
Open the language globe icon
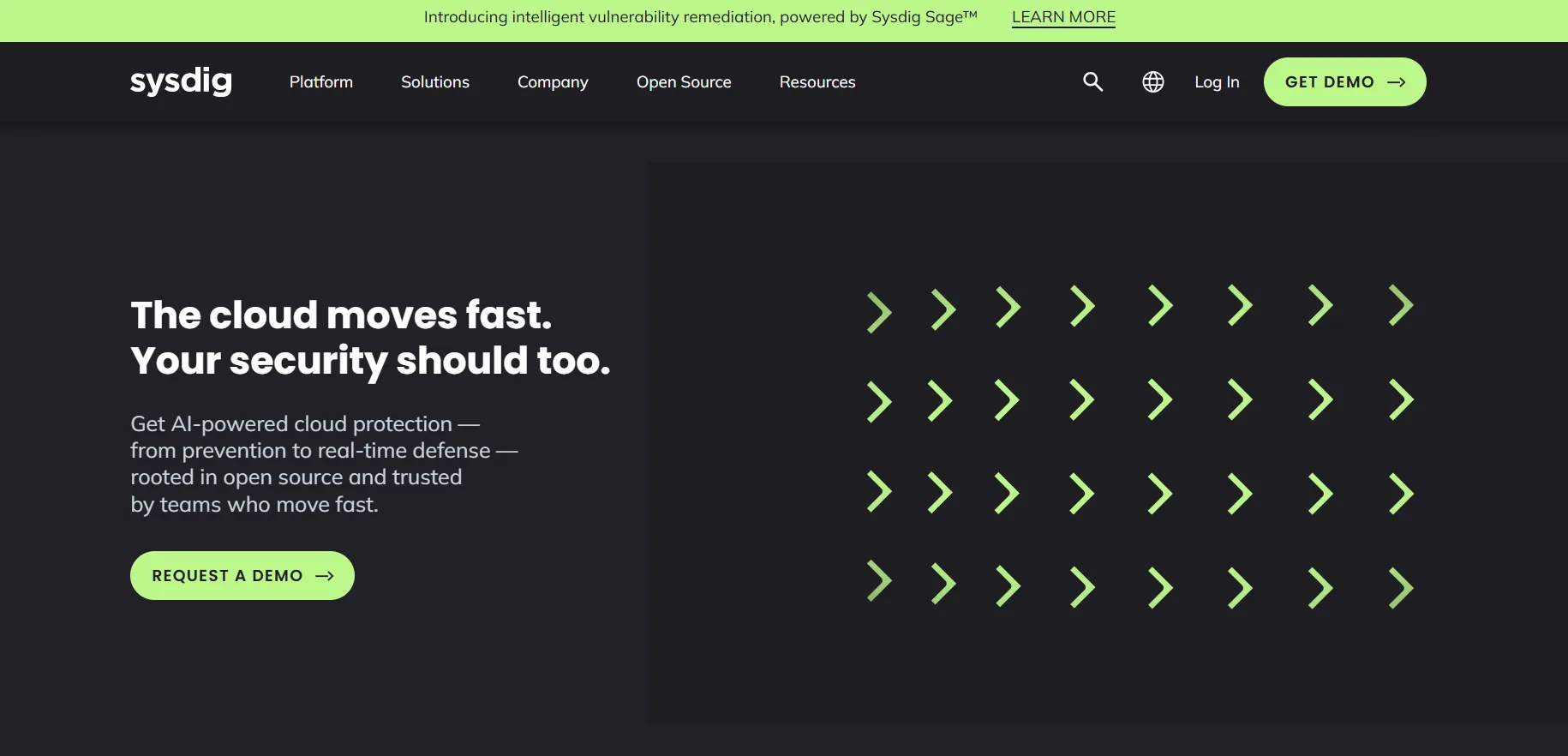[1153, 81]
